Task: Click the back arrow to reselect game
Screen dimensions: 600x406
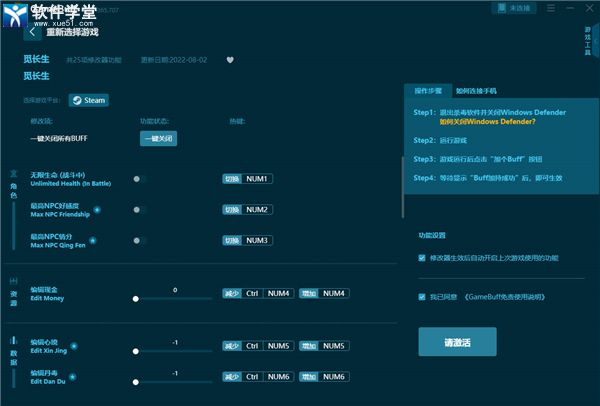Action: 31,31
